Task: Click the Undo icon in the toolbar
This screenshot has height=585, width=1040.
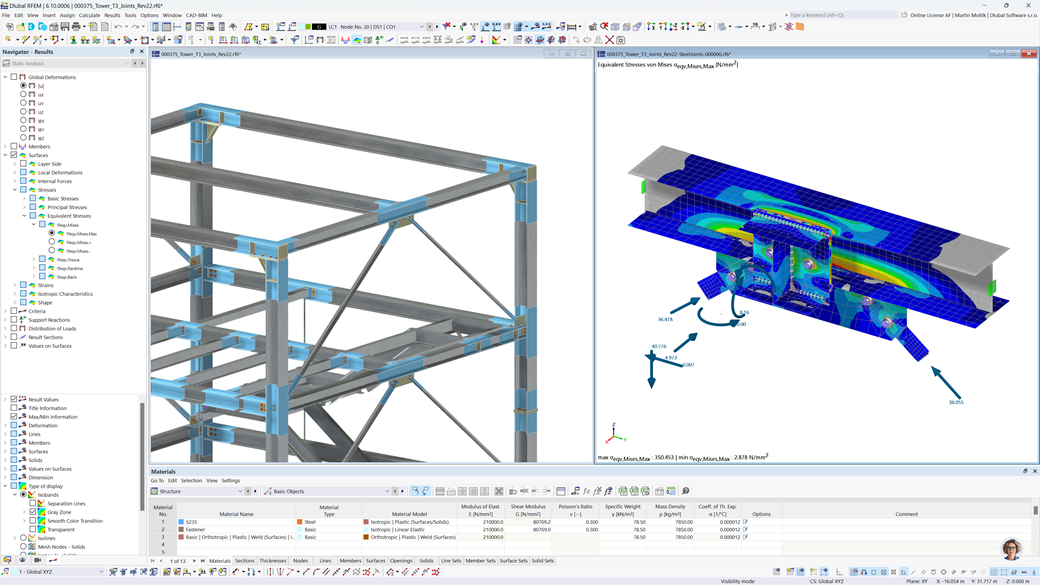Action: click(118, 30)
